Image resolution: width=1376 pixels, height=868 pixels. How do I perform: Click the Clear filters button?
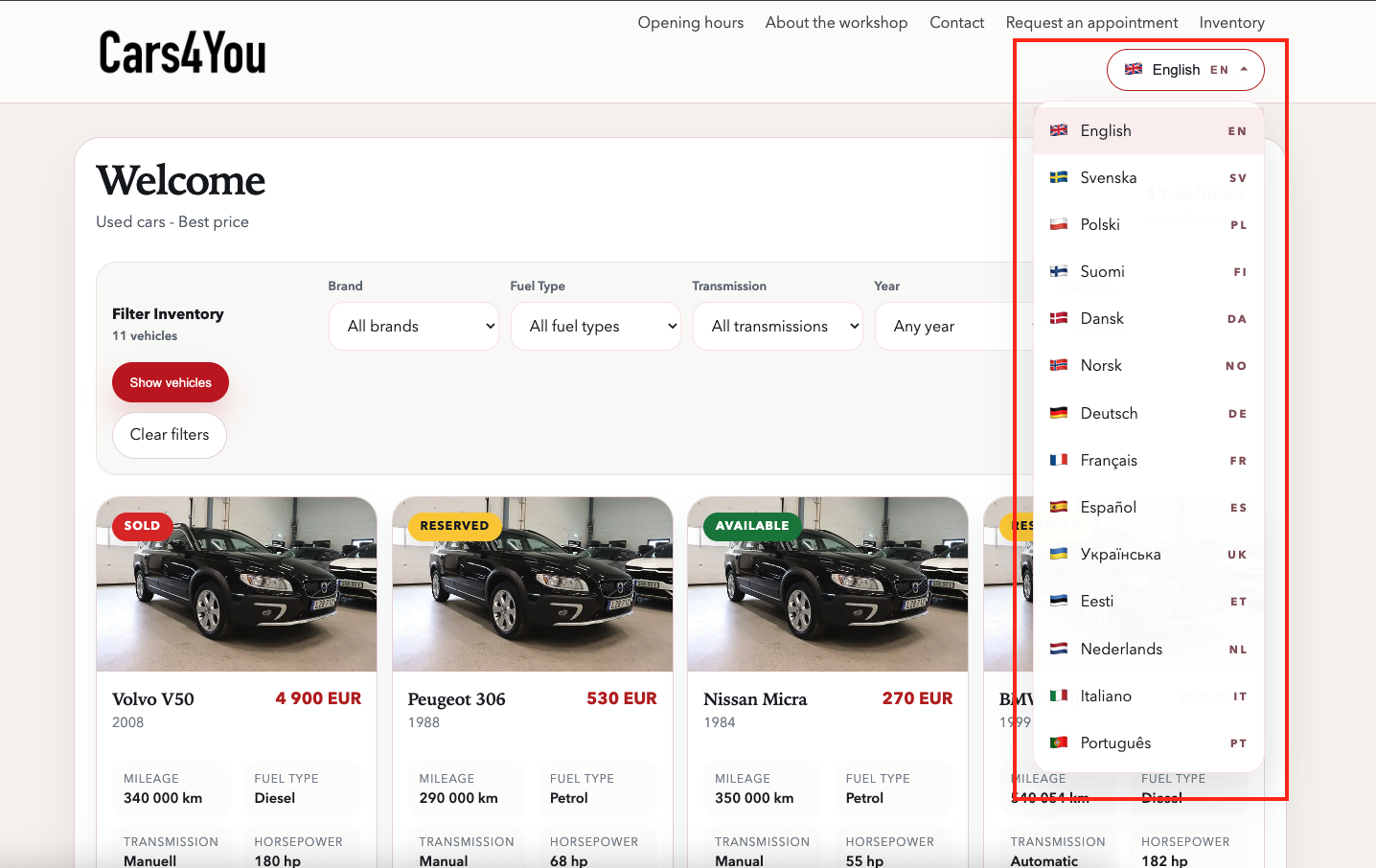coord(170,435)
